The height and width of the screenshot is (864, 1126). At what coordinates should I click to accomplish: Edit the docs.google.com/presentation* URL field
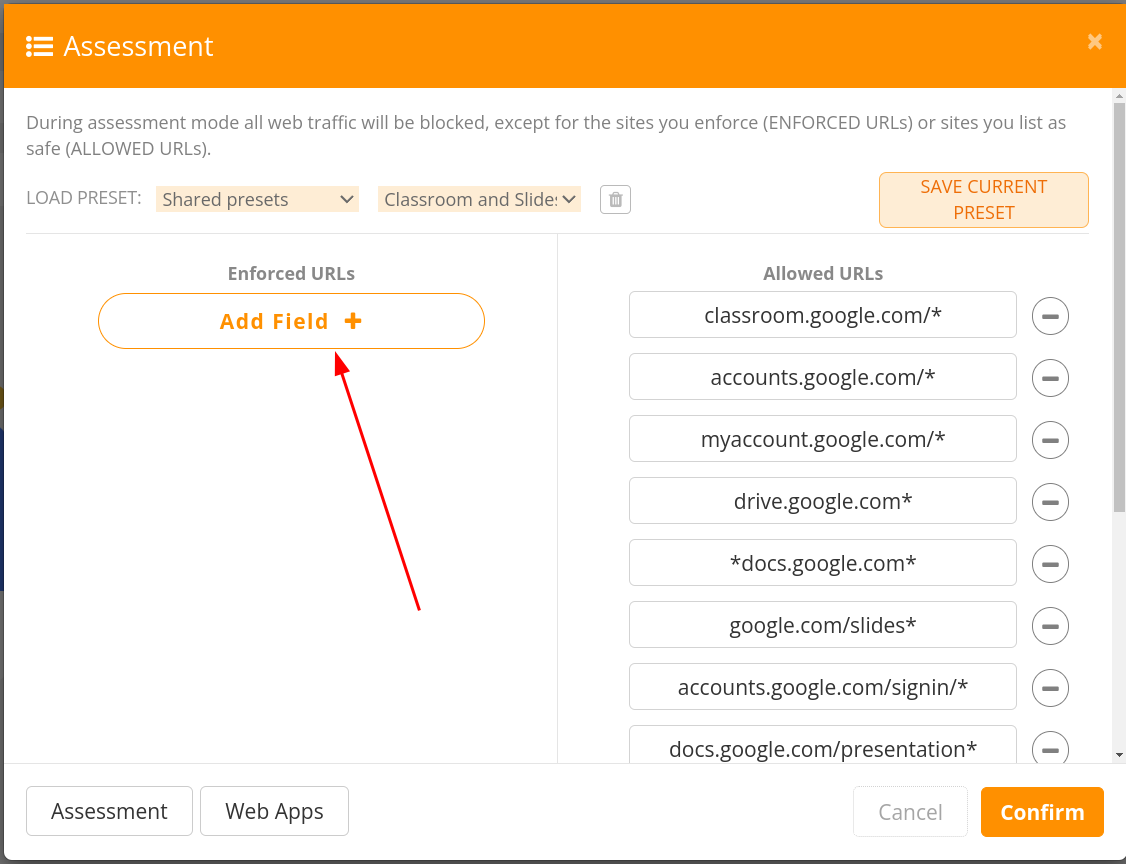(823, 747)
